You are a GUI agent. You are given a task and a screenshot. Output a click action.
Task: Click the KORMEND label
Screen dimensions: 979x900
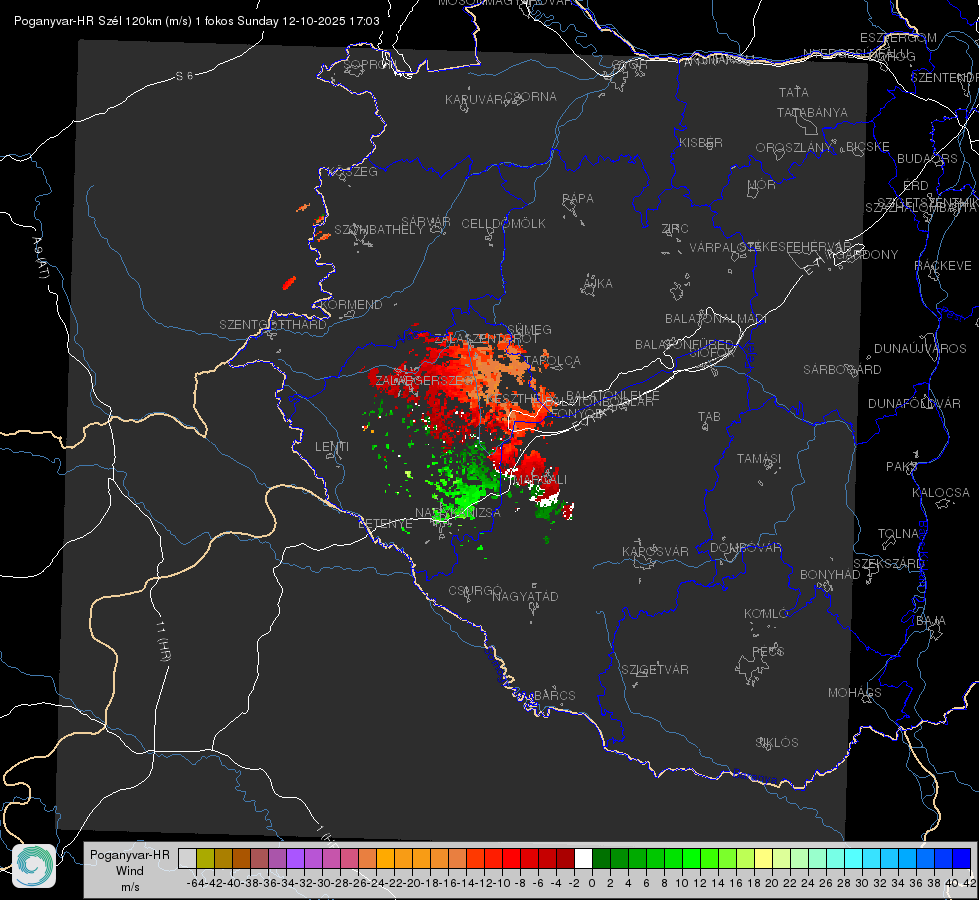pyautogui.click(x=351, y=305)
